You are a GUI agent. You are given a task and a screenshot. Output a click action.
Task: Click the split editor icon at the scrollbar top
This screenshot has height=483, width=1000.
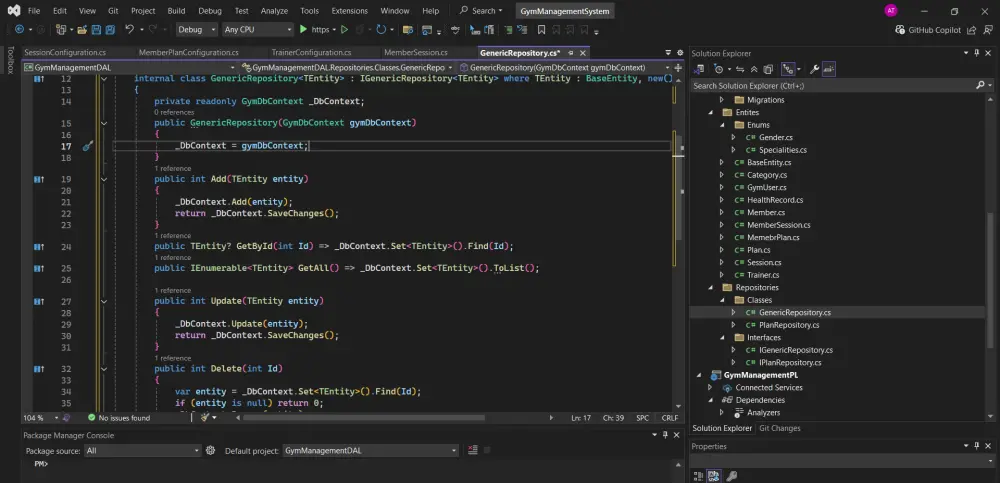[x=678, y=67]
